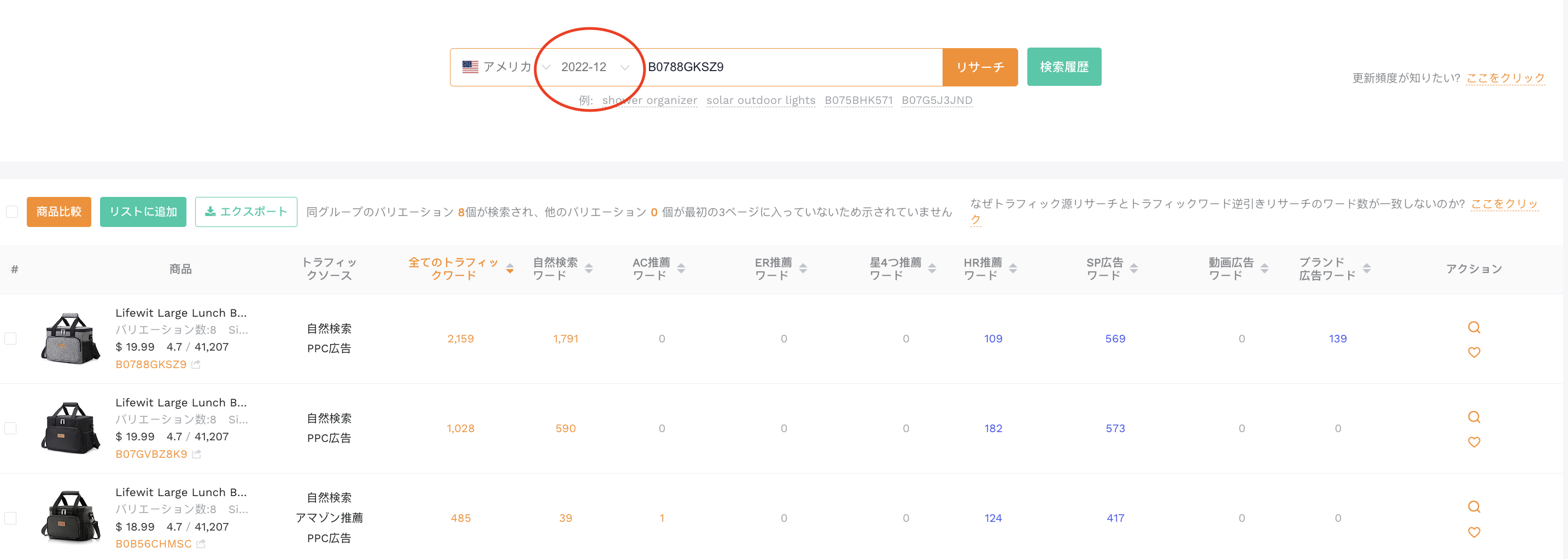Sort by HR推薦ワード column arrows
1568x559 pixels.
coord(1013,269)
